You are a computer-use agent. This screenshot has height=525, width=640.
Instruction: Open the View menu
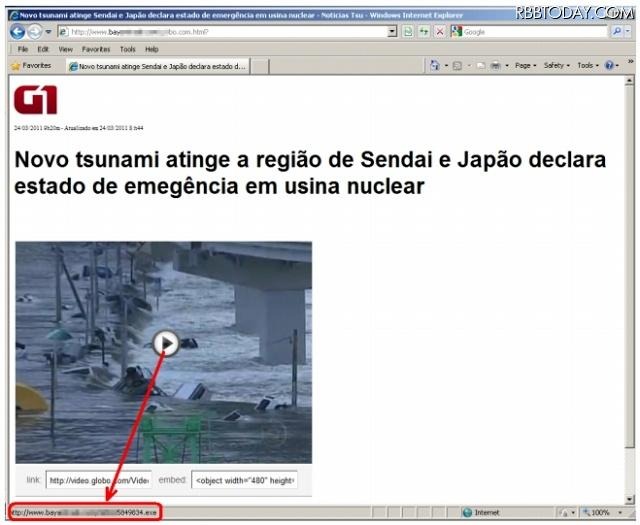(x=65, y=48)
